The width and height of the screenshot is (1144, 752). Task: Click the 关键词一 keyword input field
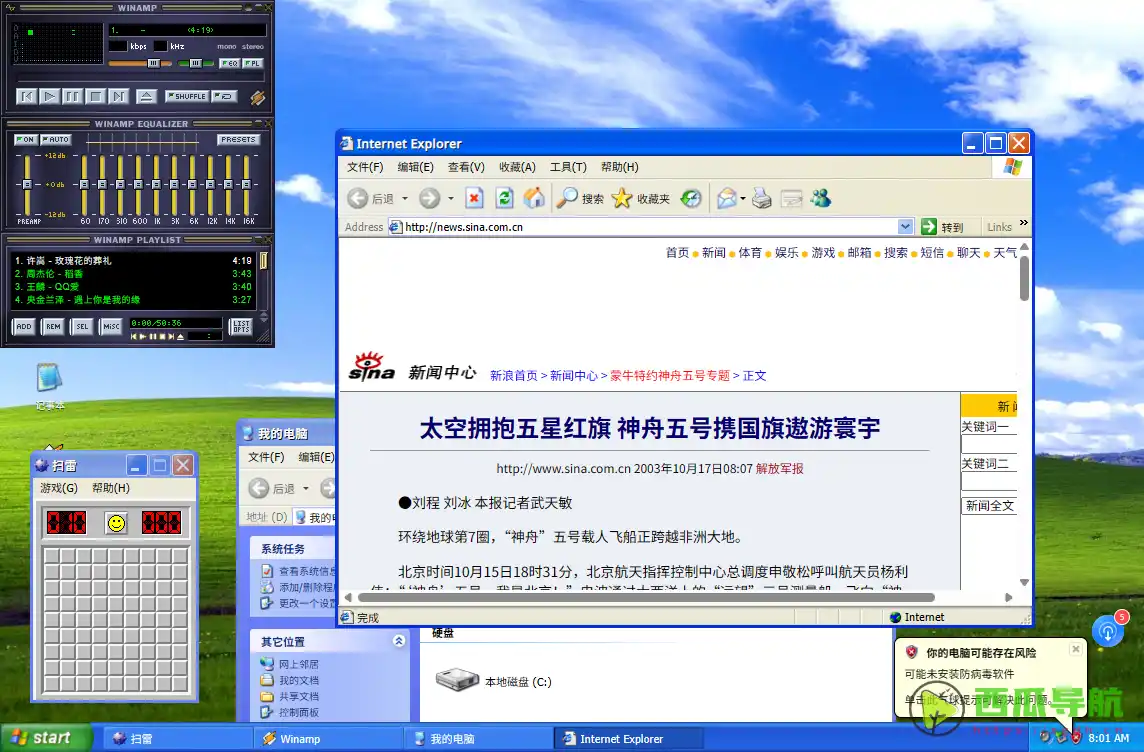pos(989,445)
